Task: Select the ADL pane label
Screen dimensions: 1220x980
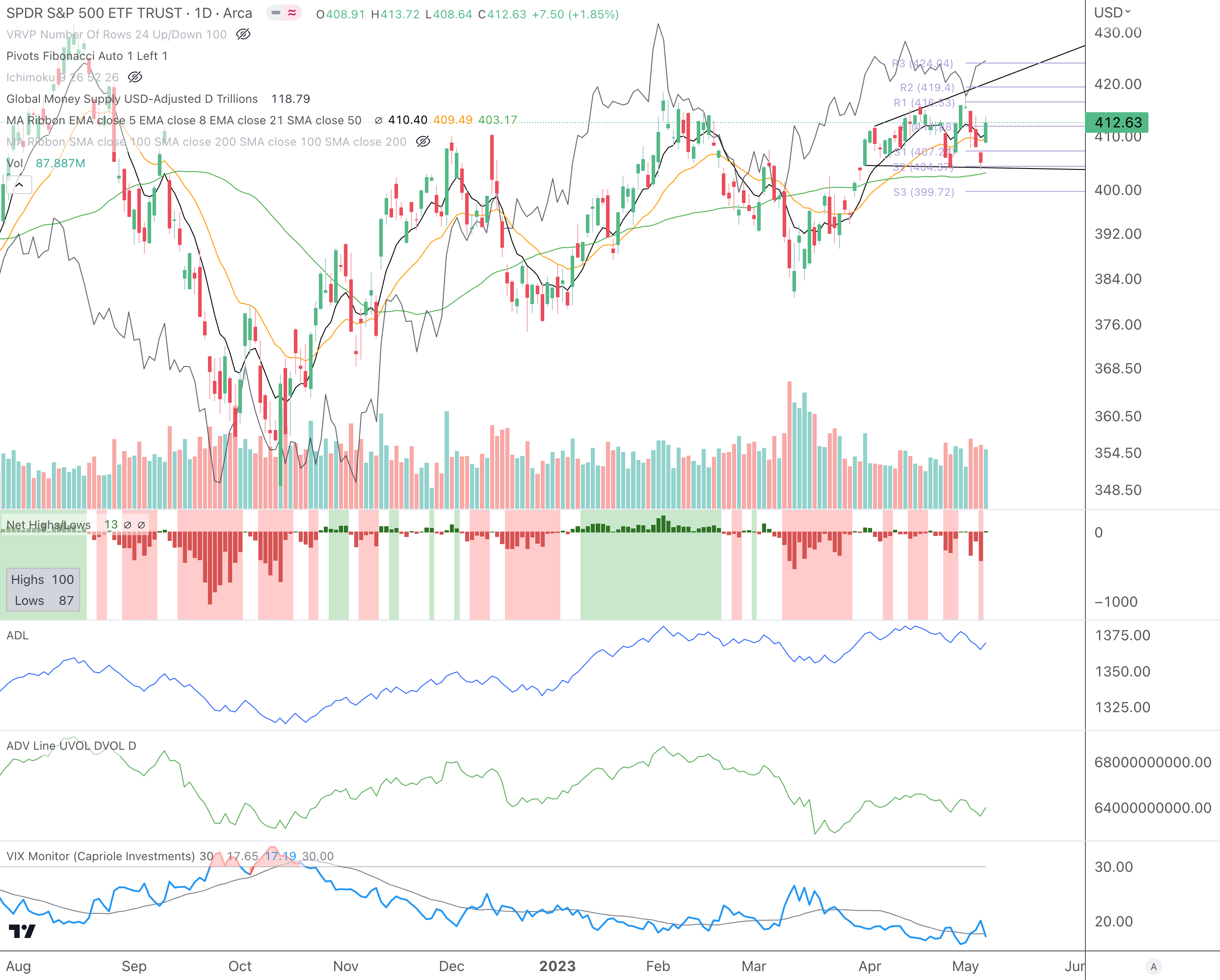Action: [x=17, y=635]
